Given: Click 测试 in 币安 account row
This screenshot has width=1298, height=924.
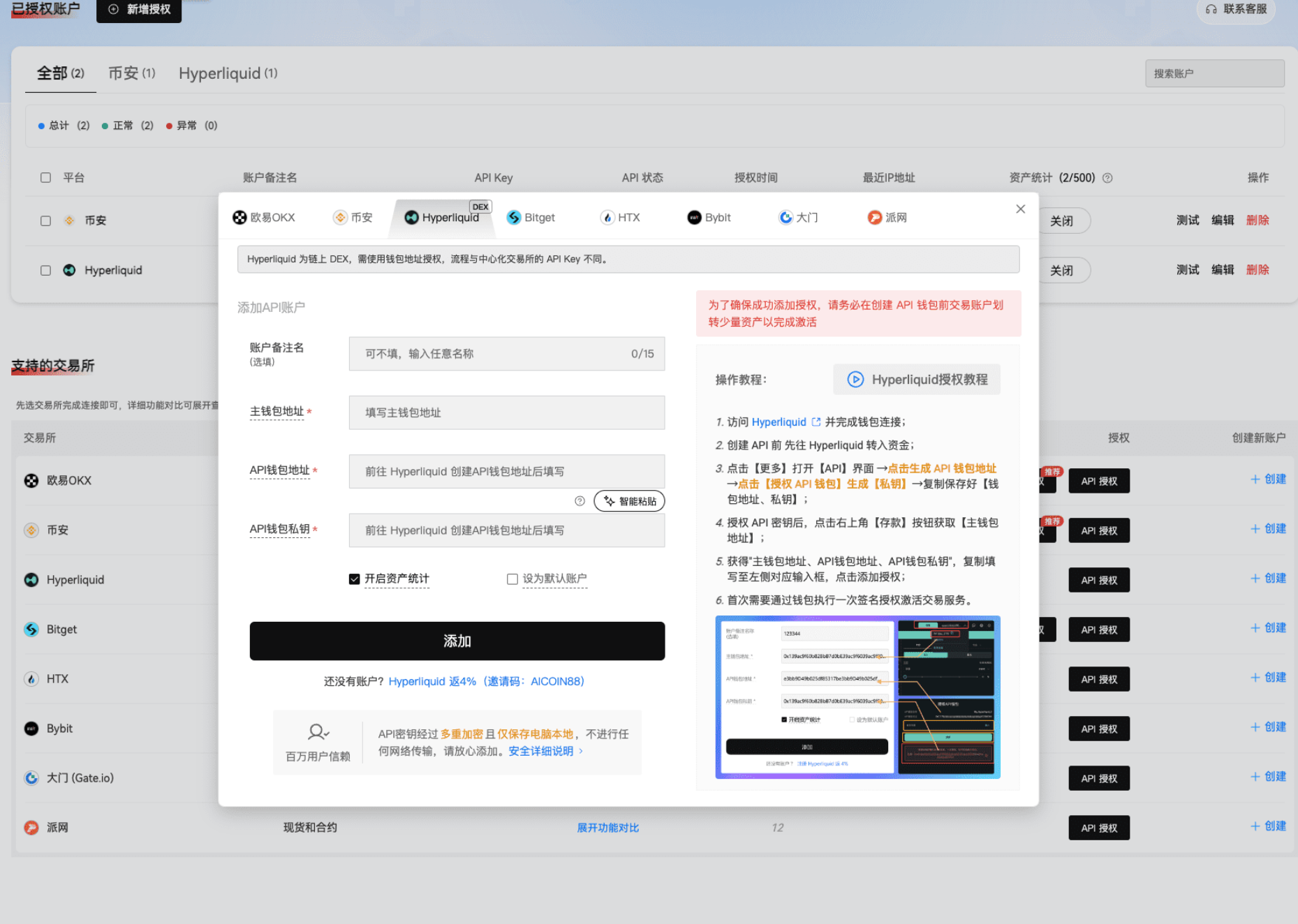Looking at the screenshot, I should click(x=1188, y=221).
